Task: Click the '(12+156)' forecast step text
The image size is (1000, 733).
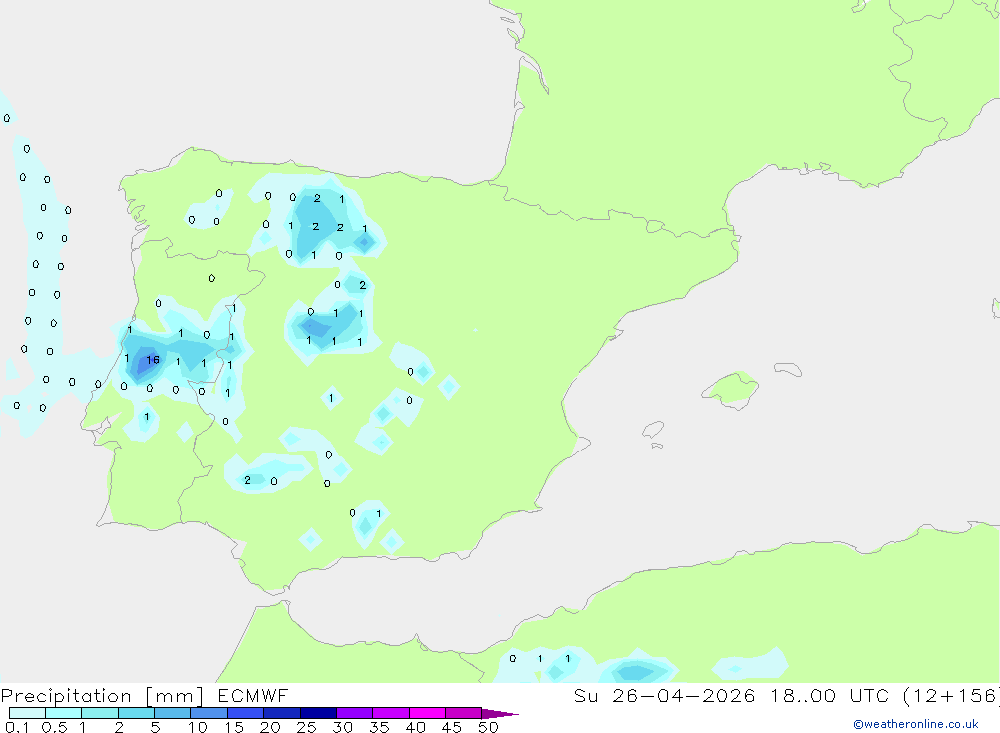Action: 951,695
